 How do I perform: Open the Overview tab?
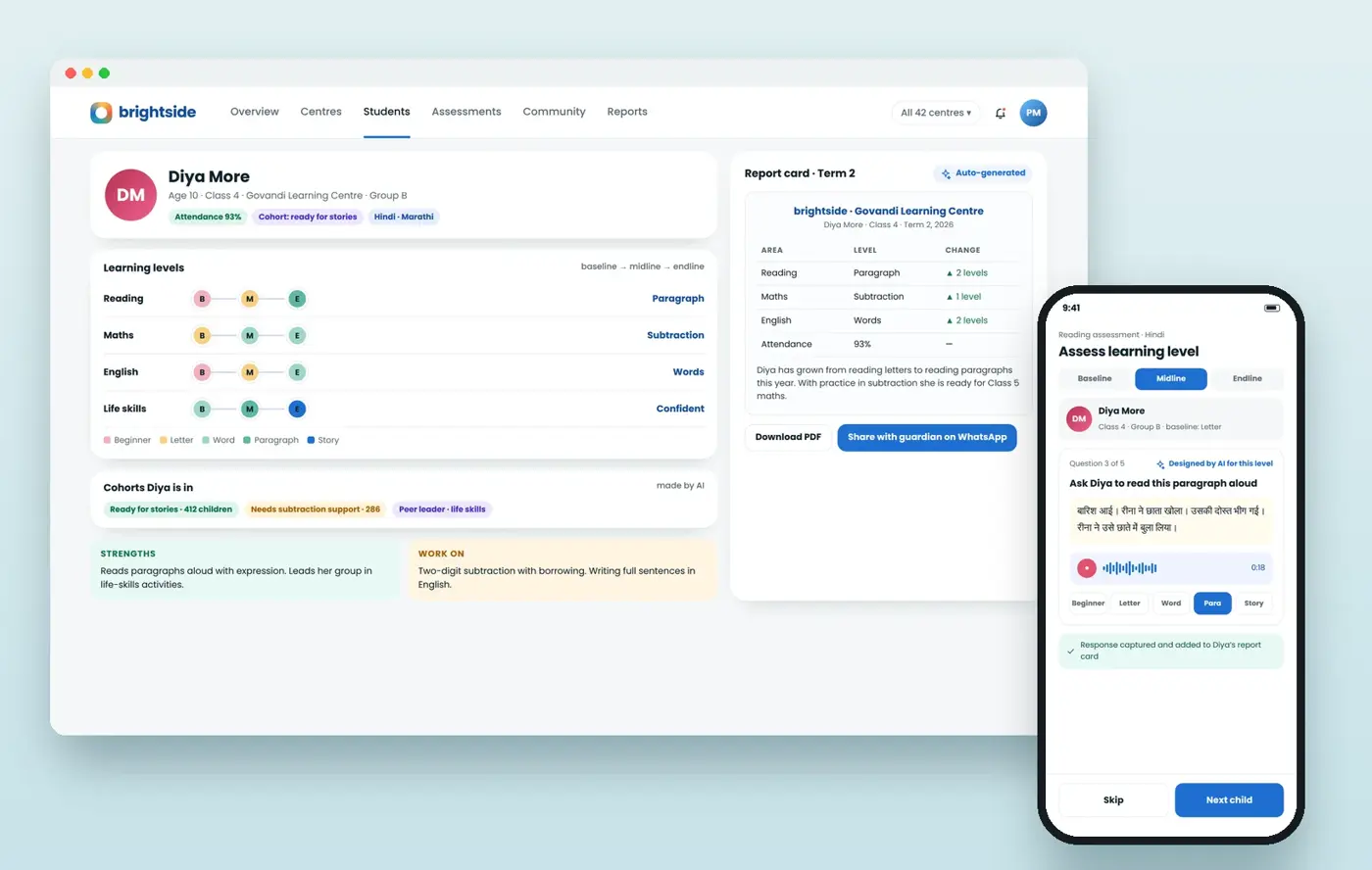pos(255,112)
